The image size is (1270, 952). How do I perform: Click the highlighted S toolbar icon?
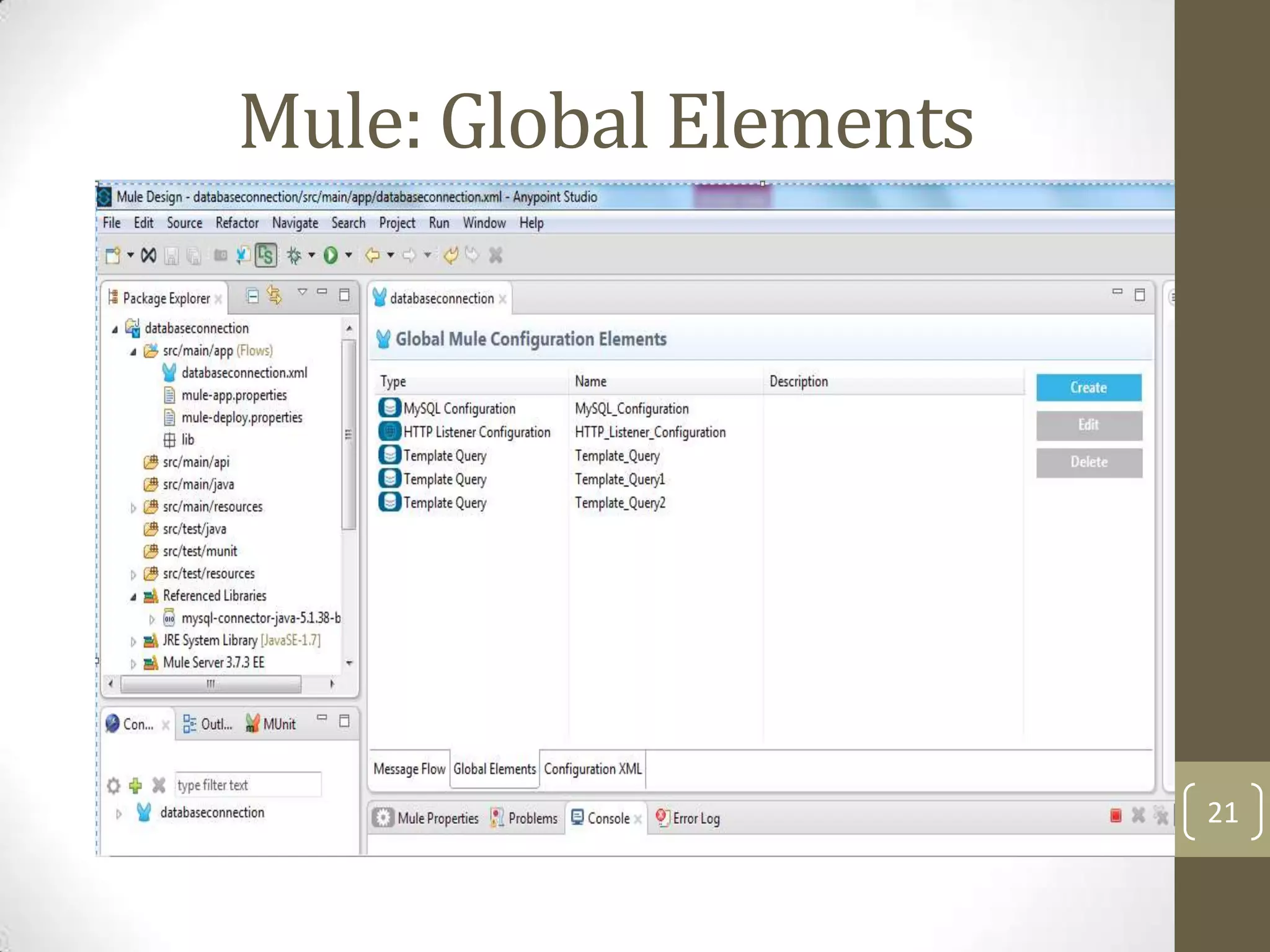(x=266, y=255)
